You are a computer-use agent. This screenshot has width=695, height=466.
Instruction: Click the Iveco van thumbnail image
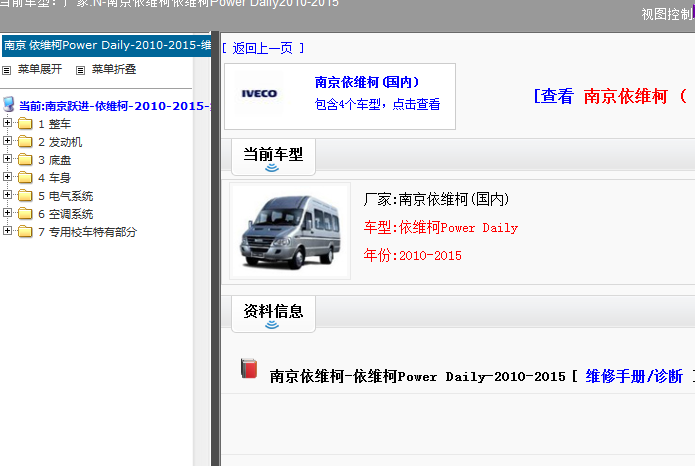290,231
